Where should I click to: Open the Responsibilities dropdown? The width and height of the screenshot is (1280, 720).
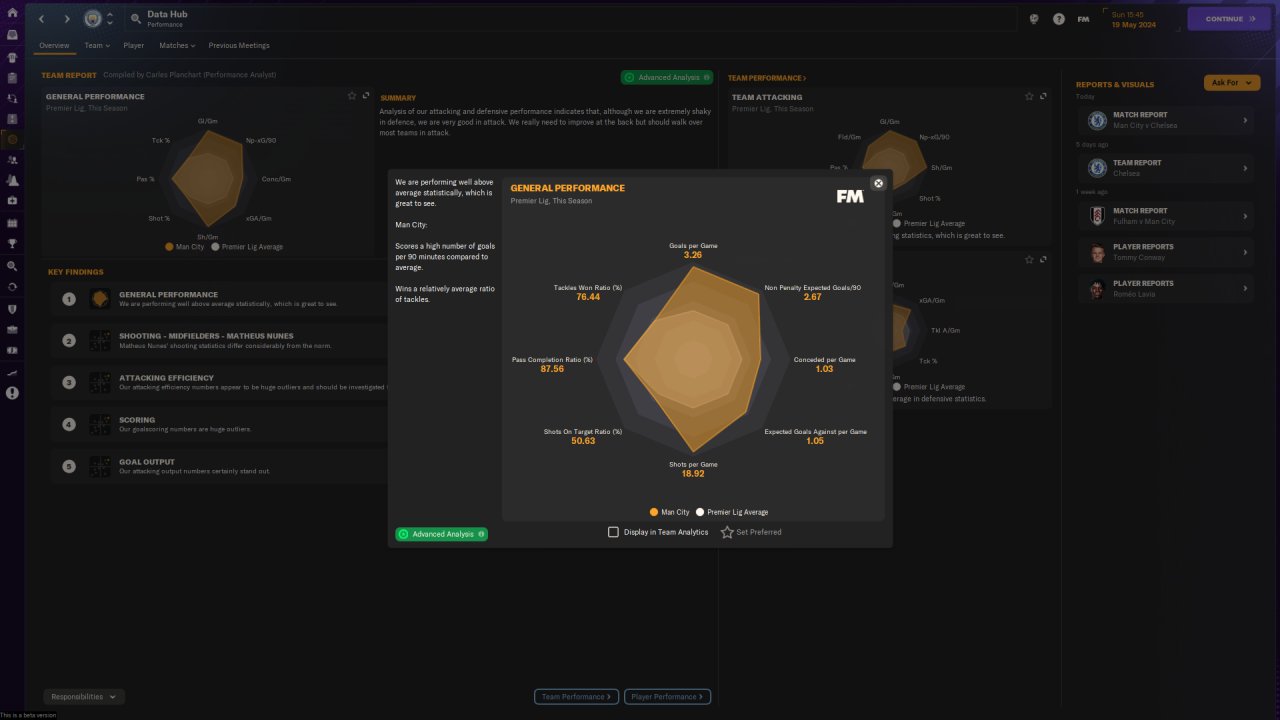point(83,697)
